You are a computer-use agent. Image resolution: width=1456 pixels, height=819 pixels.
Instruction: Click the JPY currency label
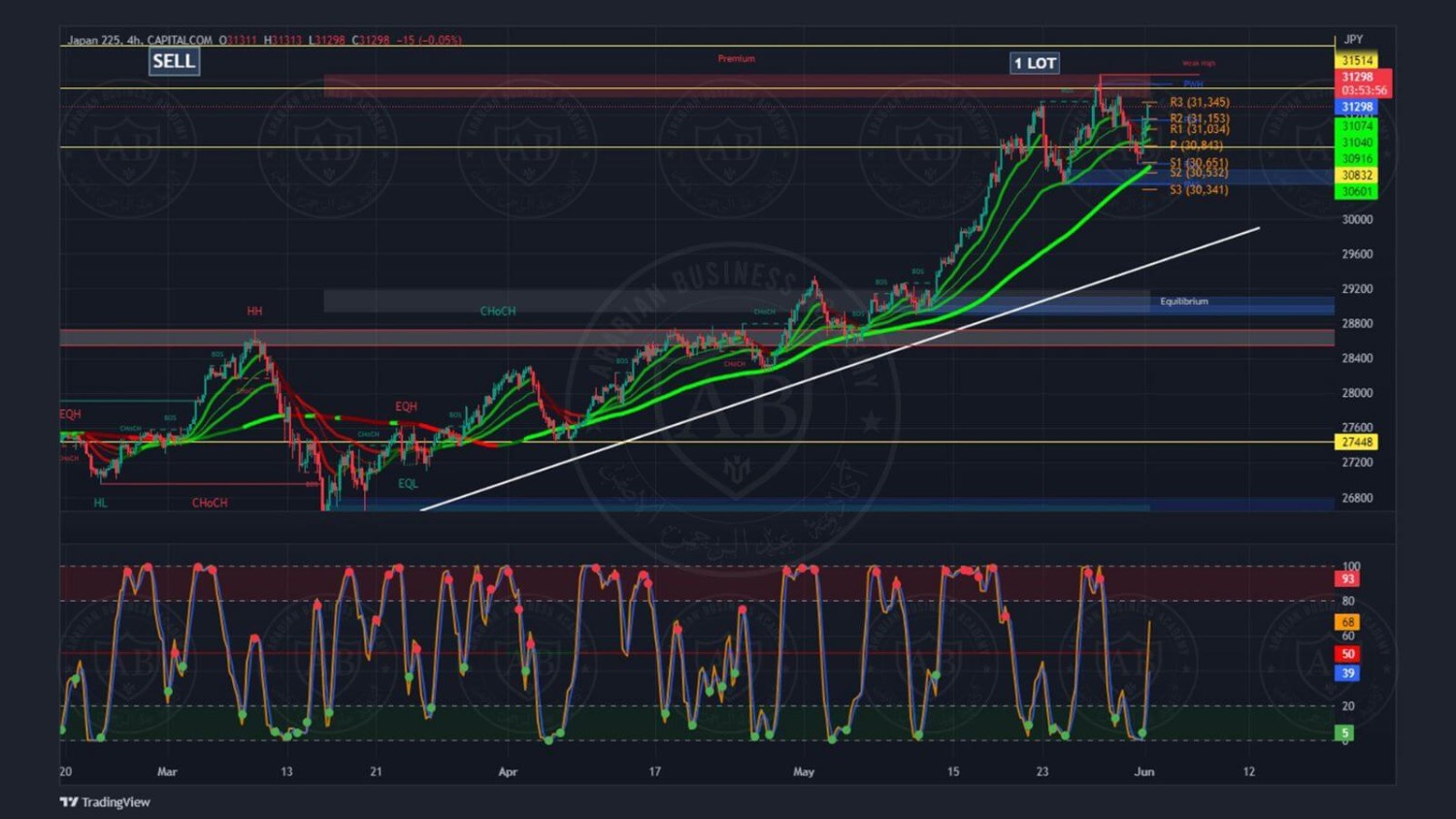point(1353,40)
